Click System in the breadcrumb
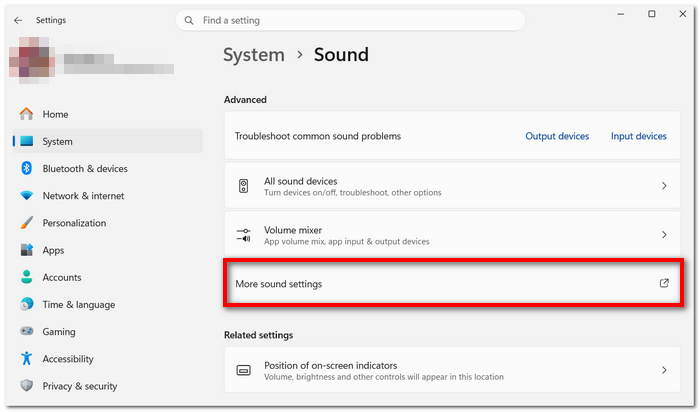The image size is (700, 412). tap(254, 55)
